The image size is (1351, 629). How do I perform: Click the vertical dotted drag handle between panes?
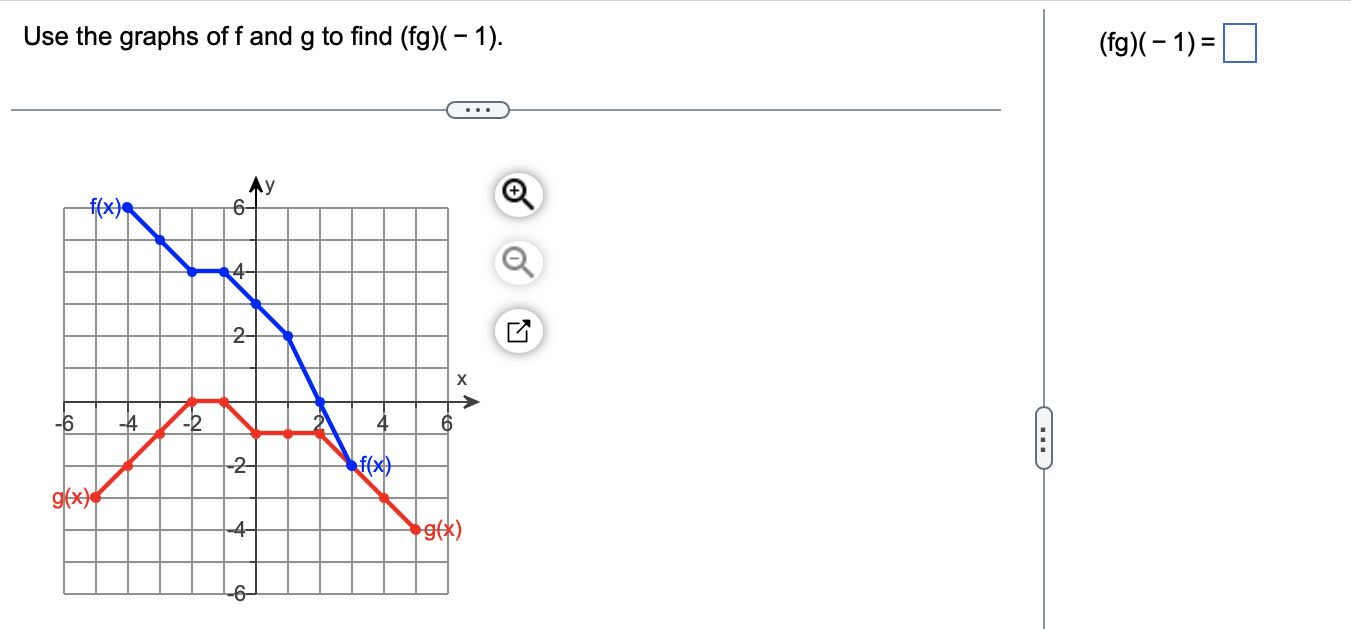click(1042, 440)
